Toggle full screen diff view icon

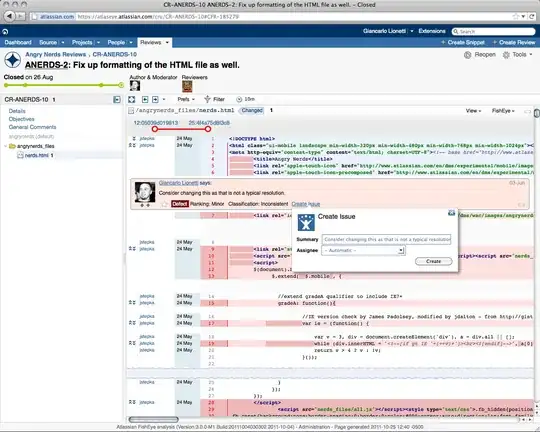(x=132, y=100)
